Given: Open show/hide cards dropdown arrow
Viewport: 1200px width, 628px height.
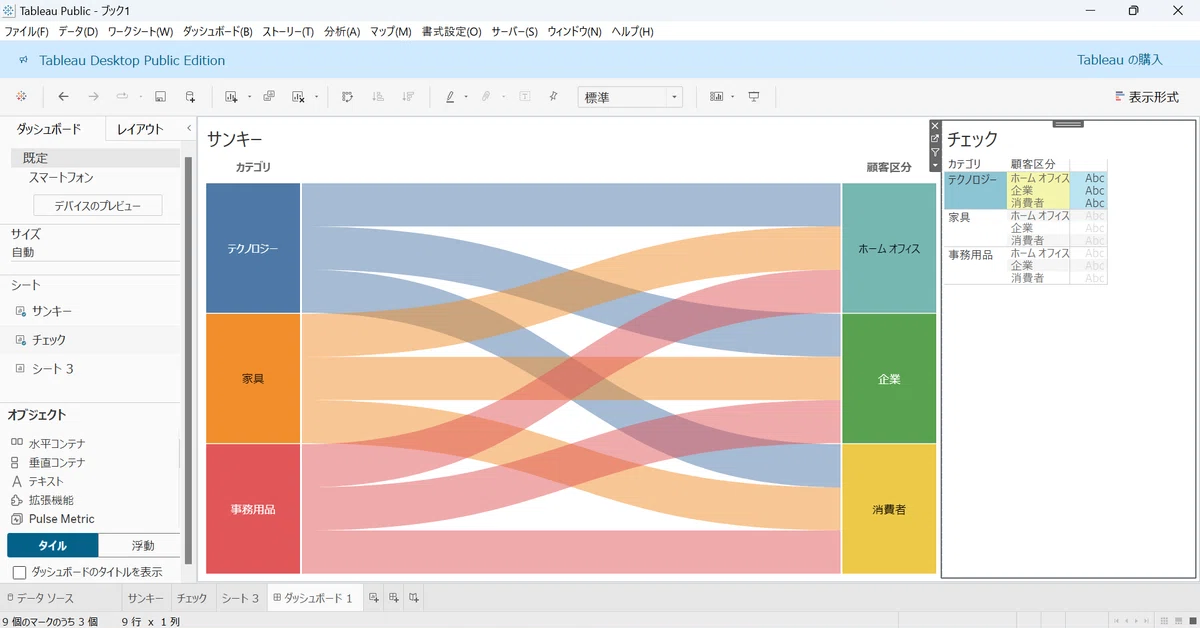Looking at the screenshot, I should 733,97.
